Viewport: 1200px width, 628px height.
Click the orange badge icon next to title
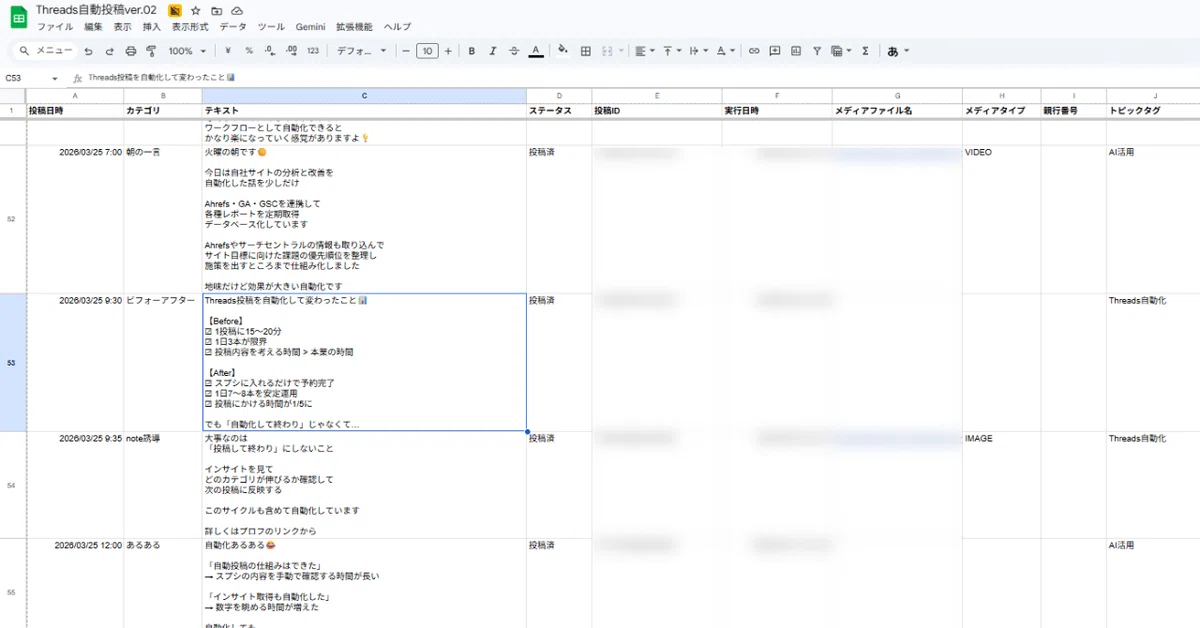click(175, 10)
